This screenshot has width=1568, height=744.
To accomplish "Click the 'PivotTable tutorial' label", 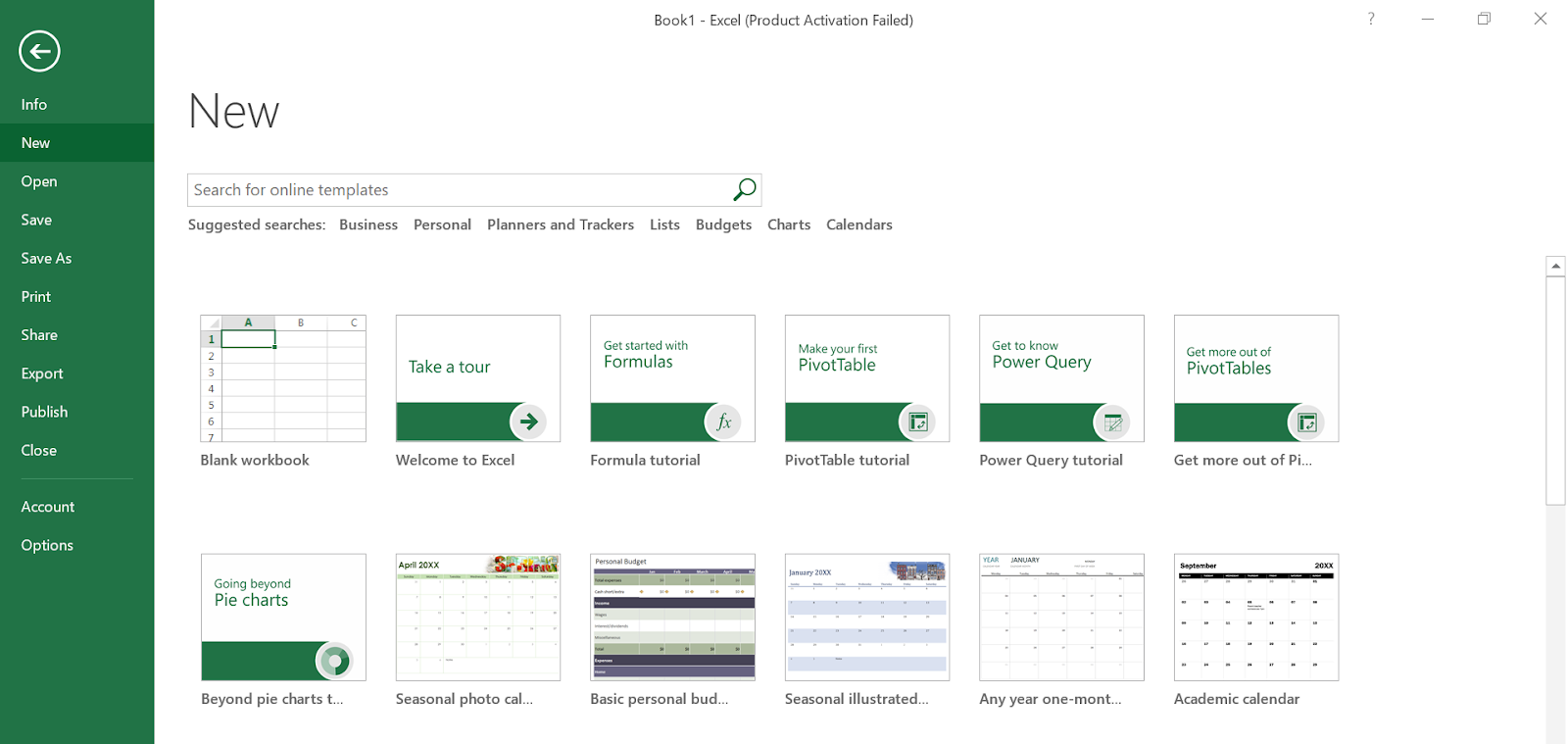I will tap(847, 460).
